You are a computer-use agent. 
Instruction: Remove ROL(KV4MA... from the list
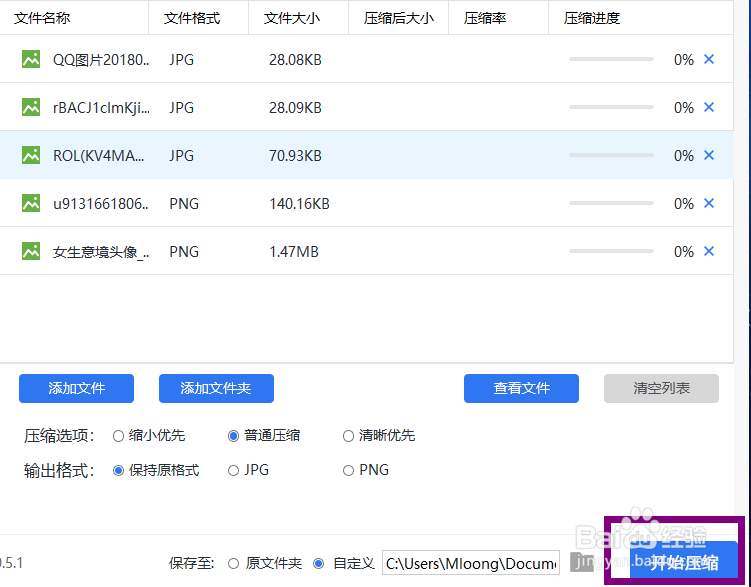pos(709,155)
